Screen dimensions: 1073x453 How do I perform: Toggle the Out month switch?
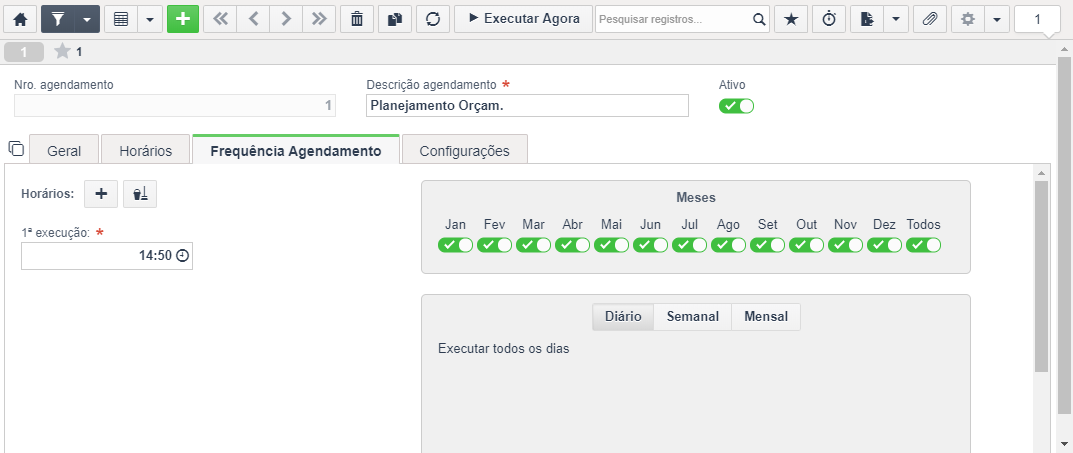tap(807, 245)
